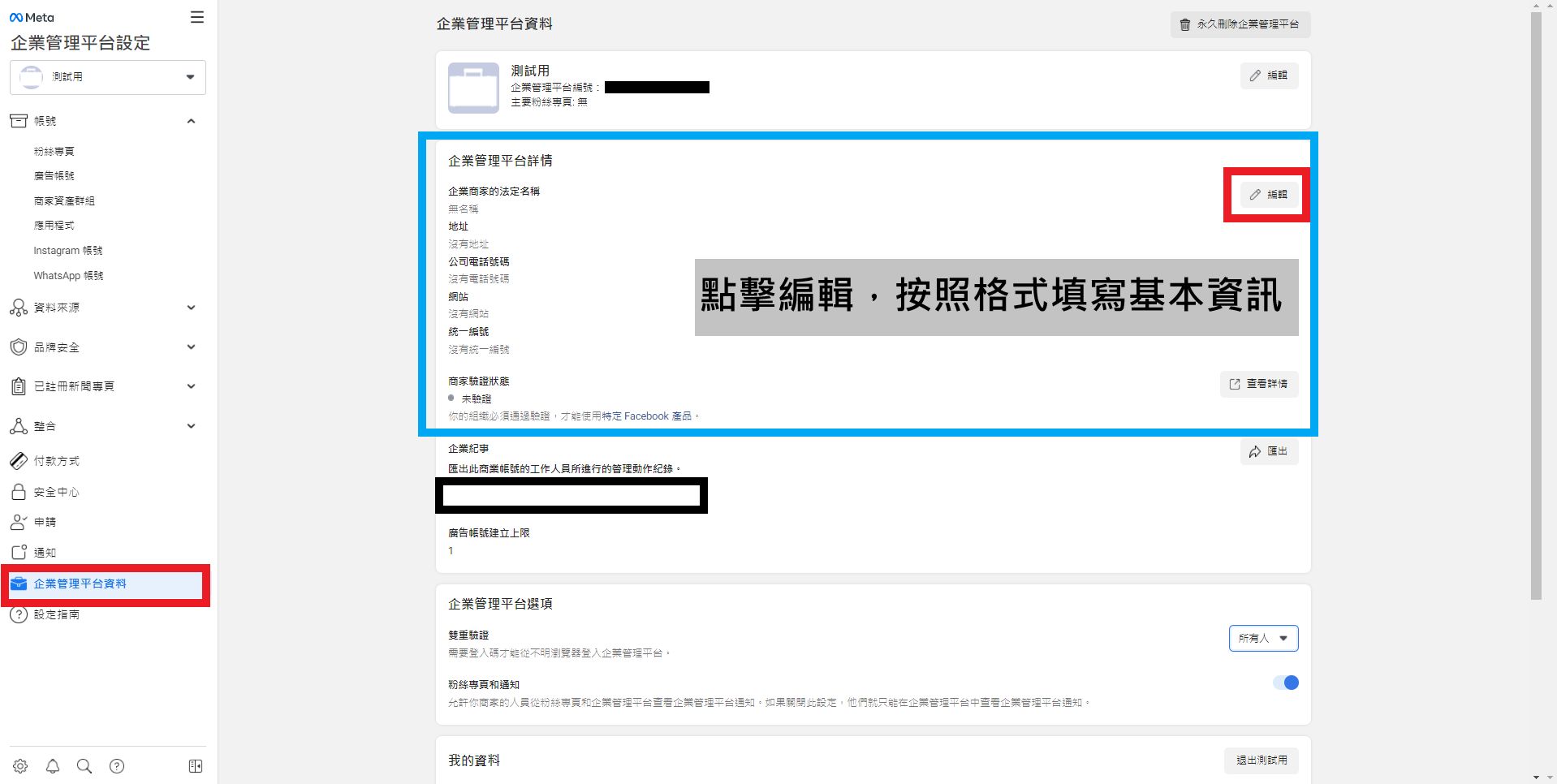
Task: Click the Meta logo
Action: pos(32,17)
